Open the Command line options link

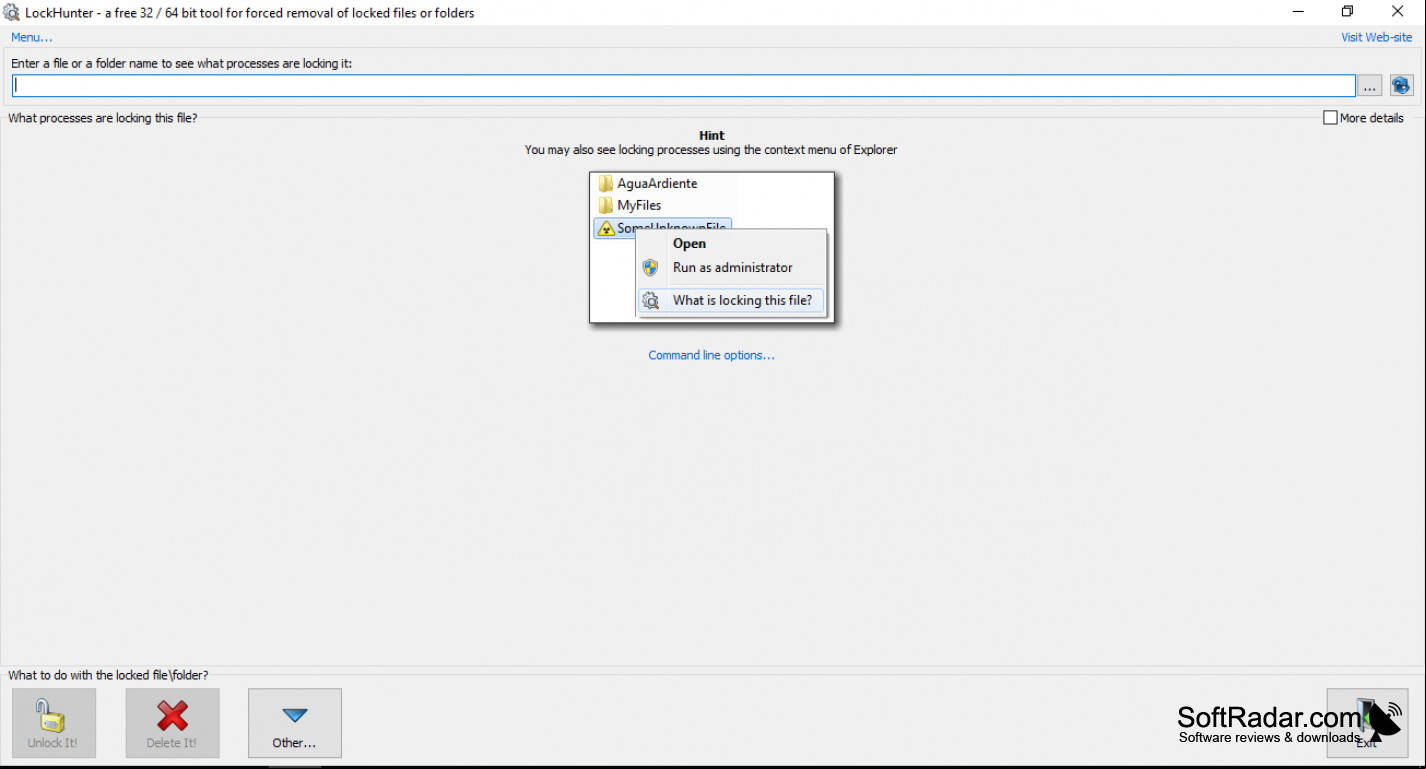(711, 355)
